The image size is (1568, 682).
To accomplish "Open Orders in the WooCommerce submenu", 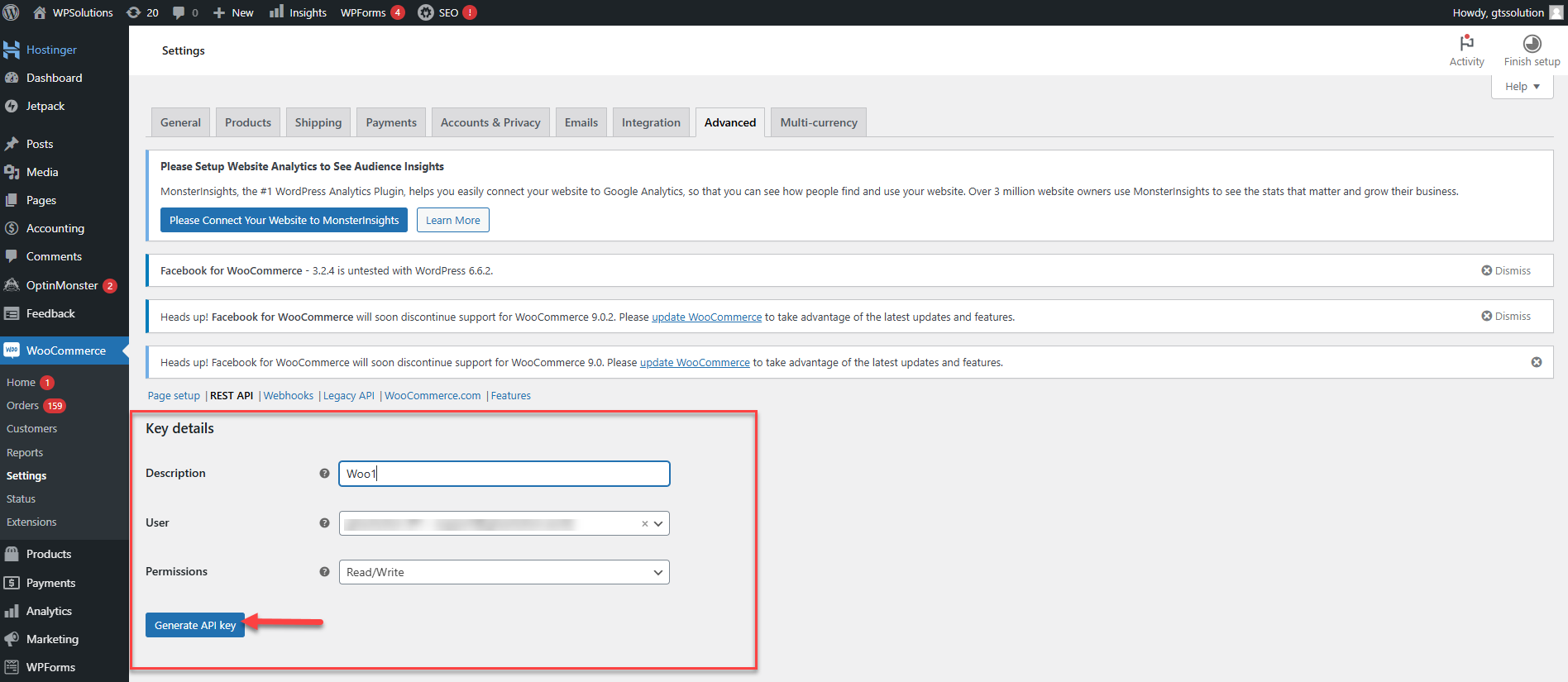I will pos(23,406).
